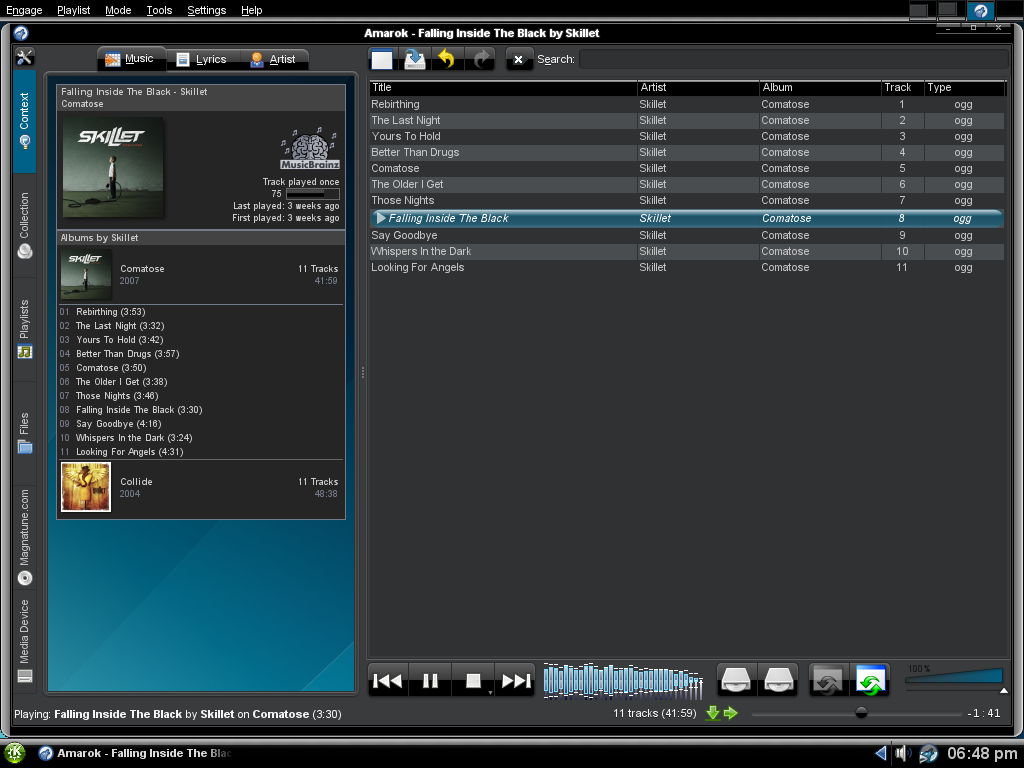
Task: Switch to the Artist context tab
Action: click(273, 59)
